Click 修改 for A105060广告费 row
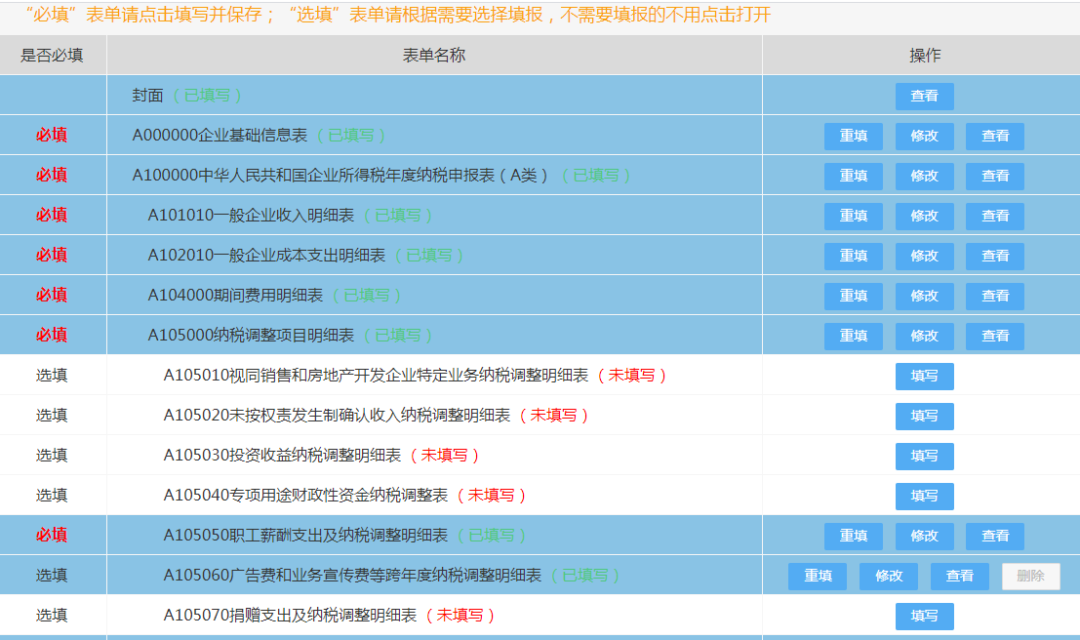This screenshot has width=1080, height=640. (x=889, y=576)
